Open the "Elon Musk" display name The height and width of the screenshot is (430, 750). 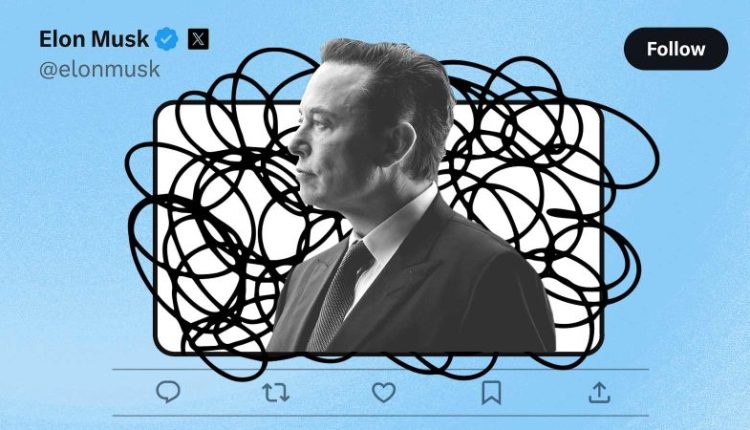(x=94, y=39)
